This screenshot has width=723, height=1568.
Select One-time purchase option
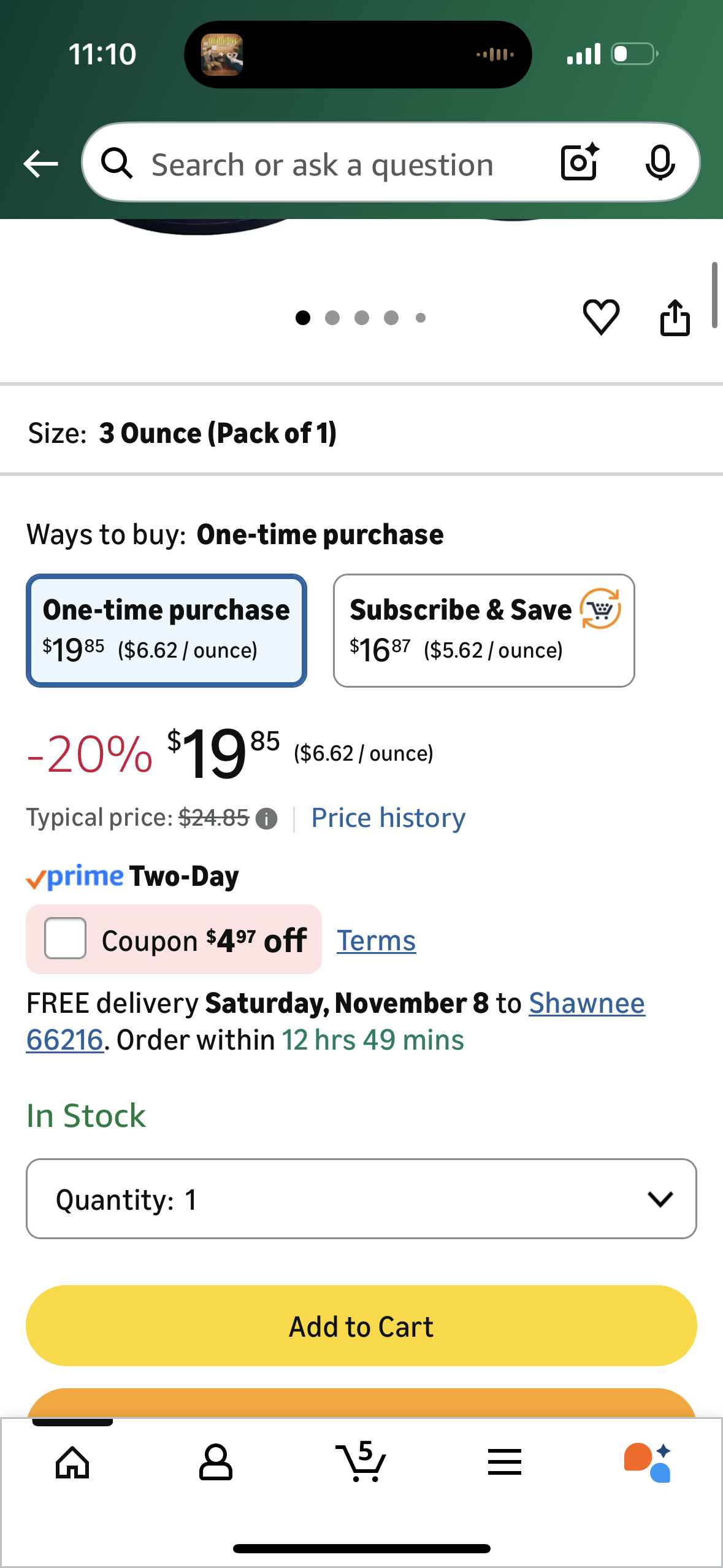pyautogui.click(x=166, y=630)
